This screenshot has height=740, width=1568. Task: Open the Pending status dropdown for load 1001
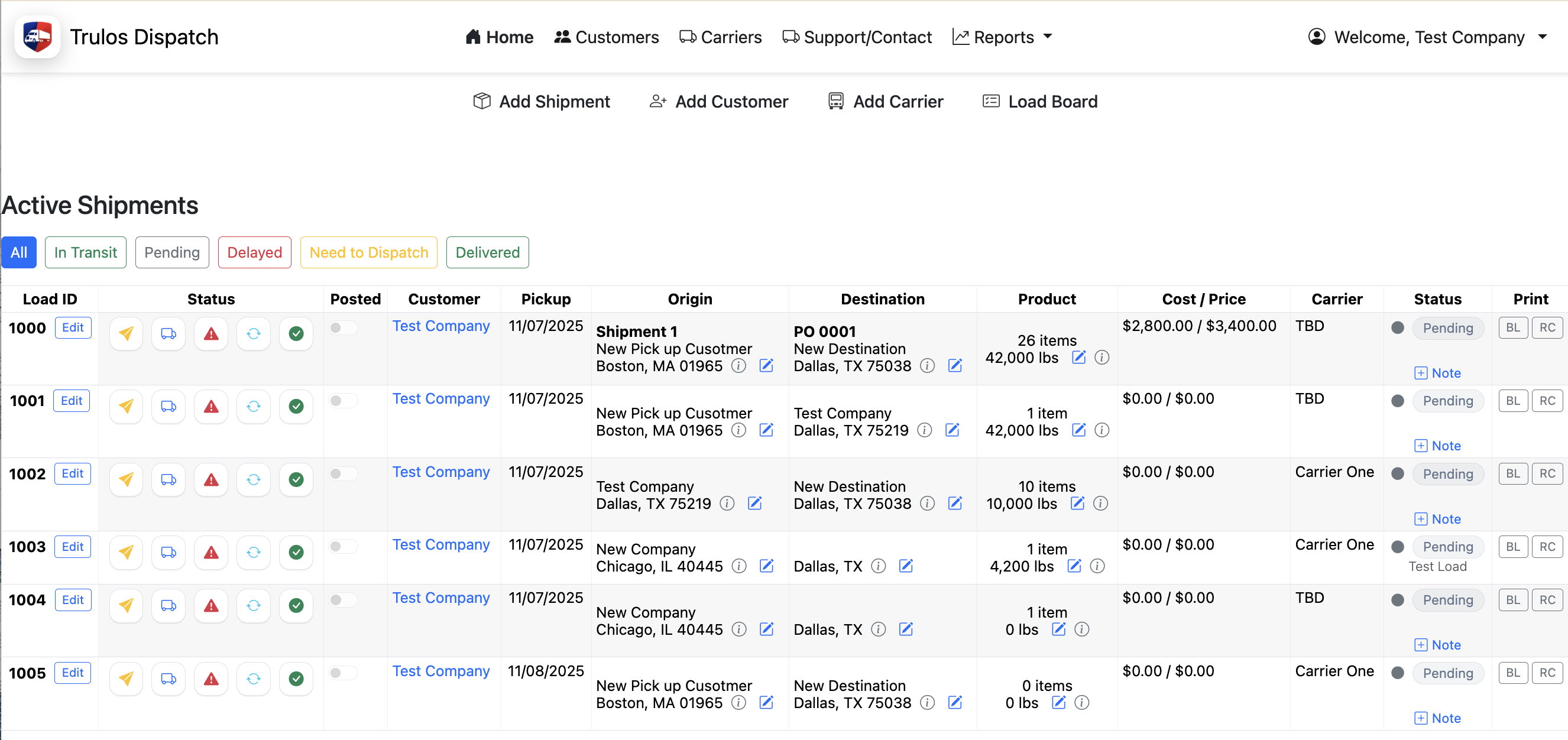coord(1448,400)
